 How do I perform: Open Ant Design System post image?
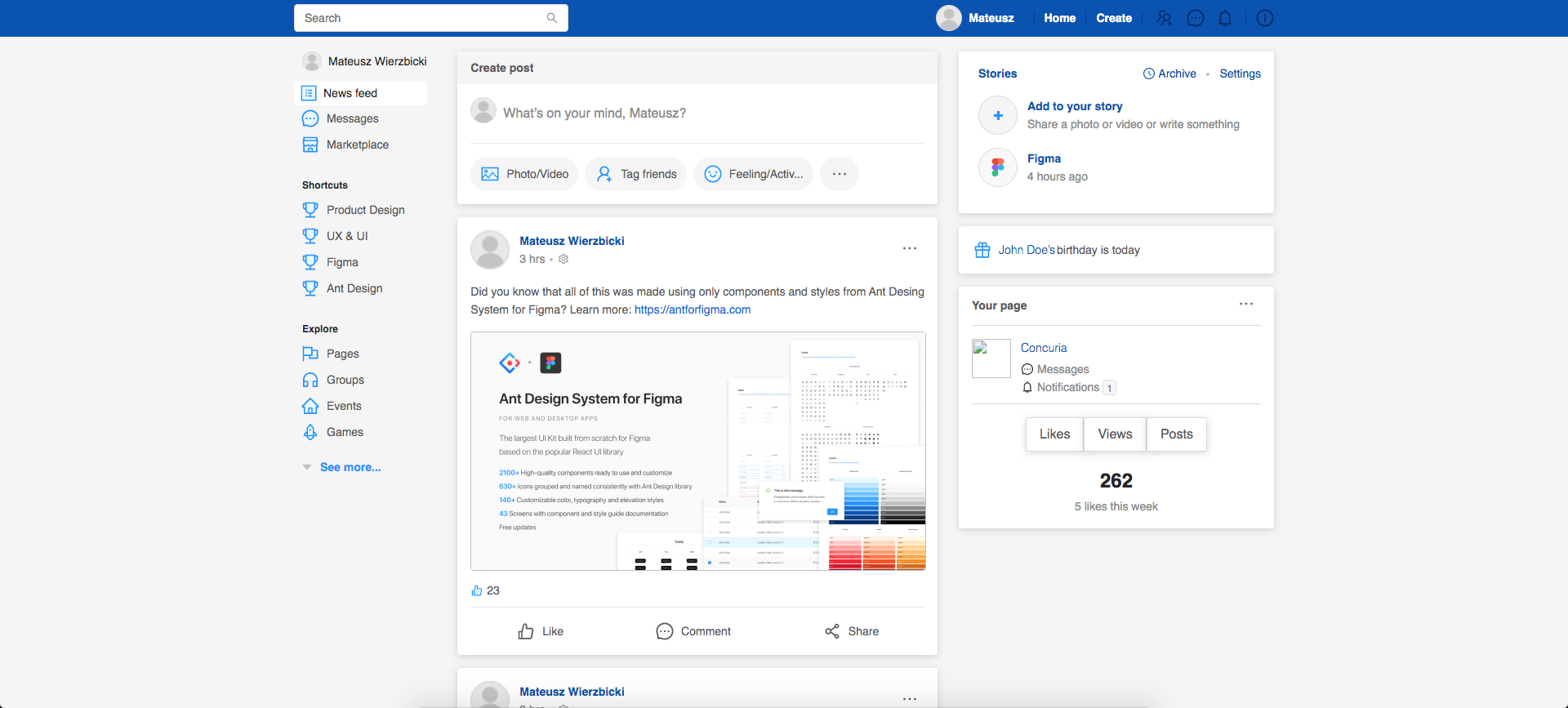pos(698,451)
